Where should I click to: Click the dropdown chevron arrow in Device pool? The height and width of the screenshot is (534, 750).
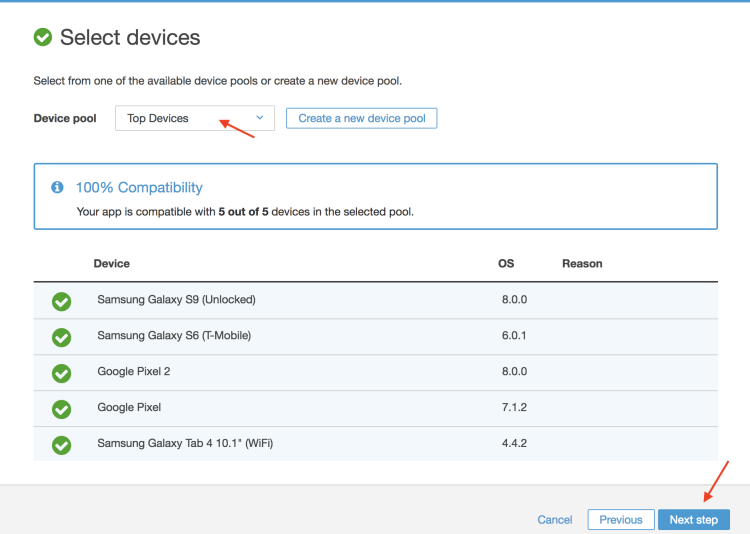coord(260,118)
